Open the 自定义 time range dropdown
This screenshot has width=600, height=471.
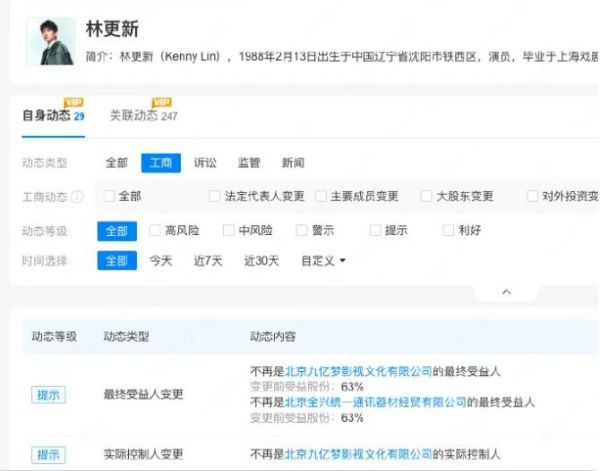323,261
